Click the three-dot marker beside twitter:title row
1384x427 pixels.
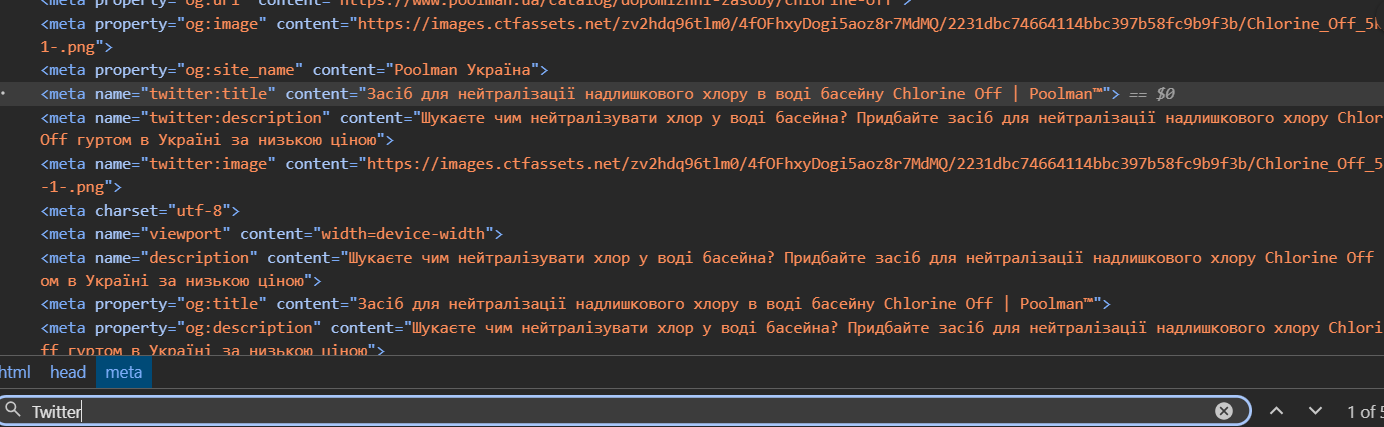tap(5, 93)
